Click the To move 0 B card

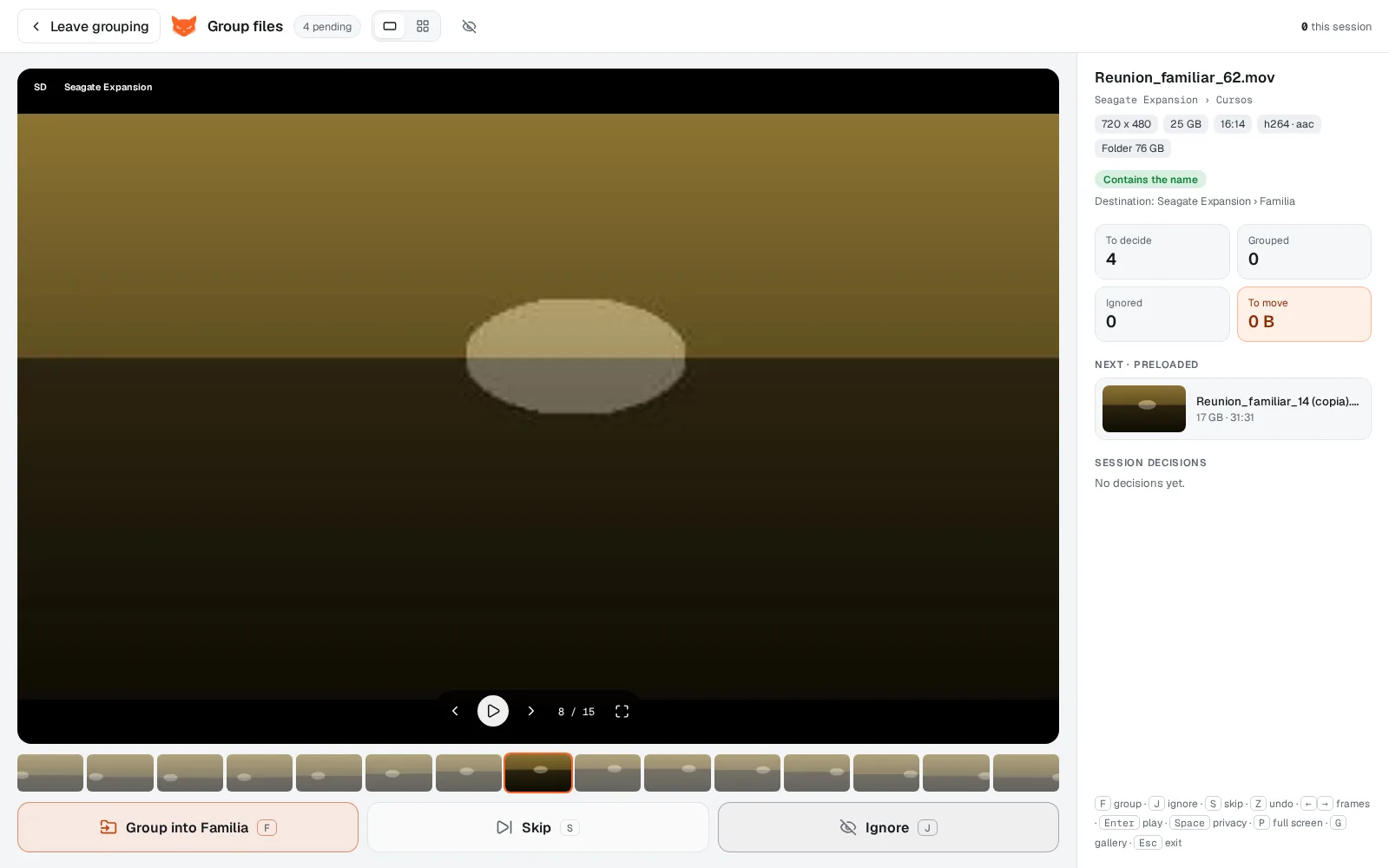tap(1304, 314)
